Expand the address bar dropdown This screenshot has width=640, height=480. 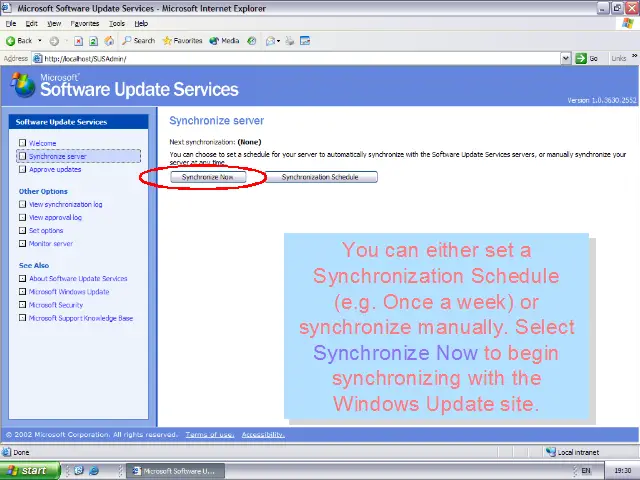click(x=566, y=59)
